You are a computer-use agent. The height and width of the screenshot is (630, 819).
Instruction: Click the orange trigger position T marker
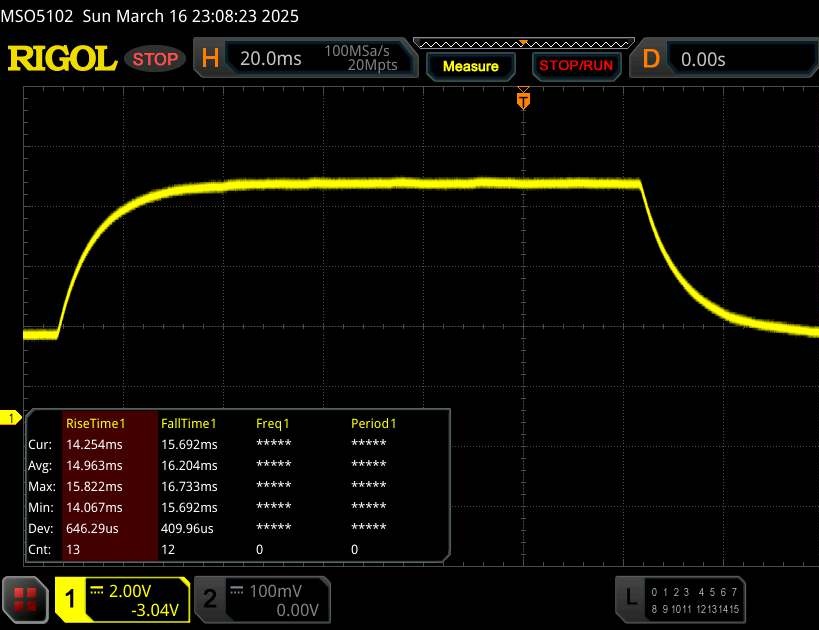[522, 100]
